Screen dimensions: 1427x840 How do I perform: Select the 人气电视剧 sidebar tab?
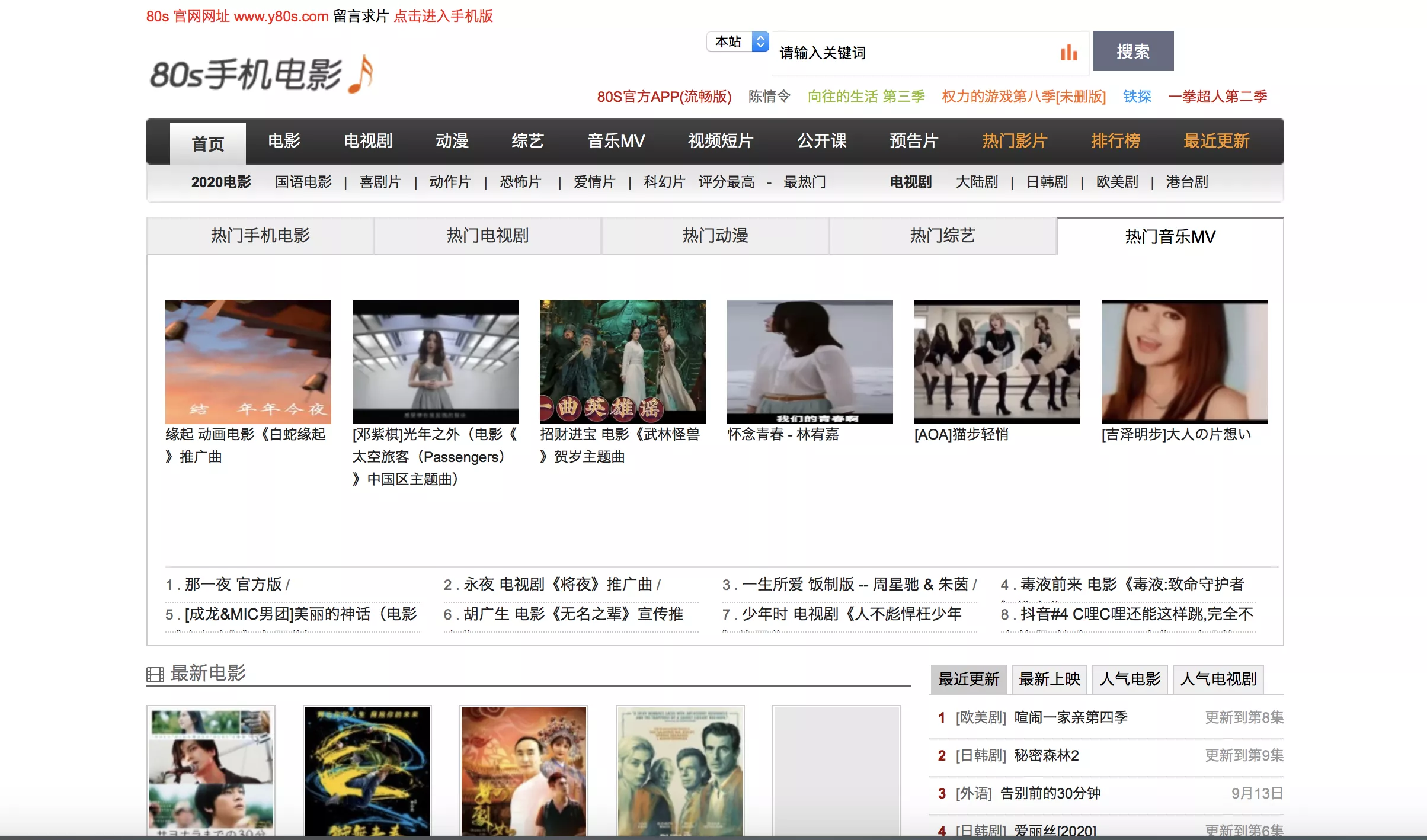[x=1218, y=679]
